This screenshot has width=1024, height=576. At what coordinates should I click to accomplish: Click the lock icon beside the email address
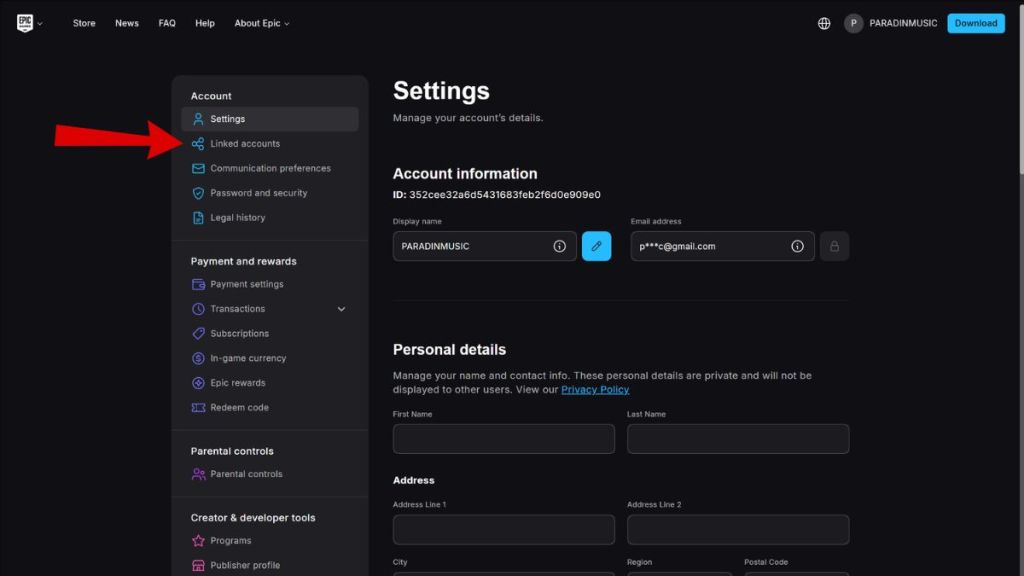click(834, 246)
